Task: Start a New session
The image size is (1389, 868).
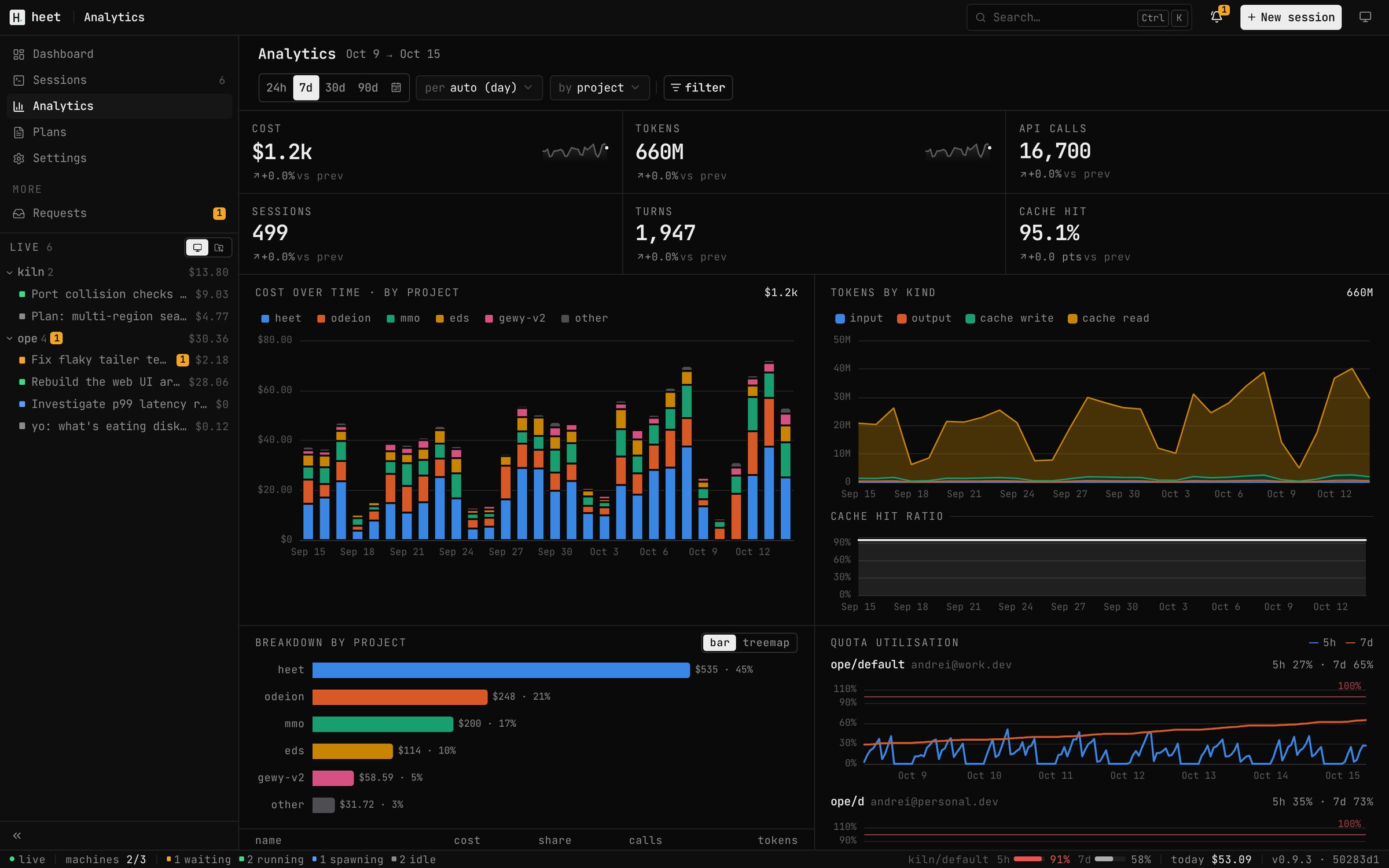Action: (x=1291, y=17)
